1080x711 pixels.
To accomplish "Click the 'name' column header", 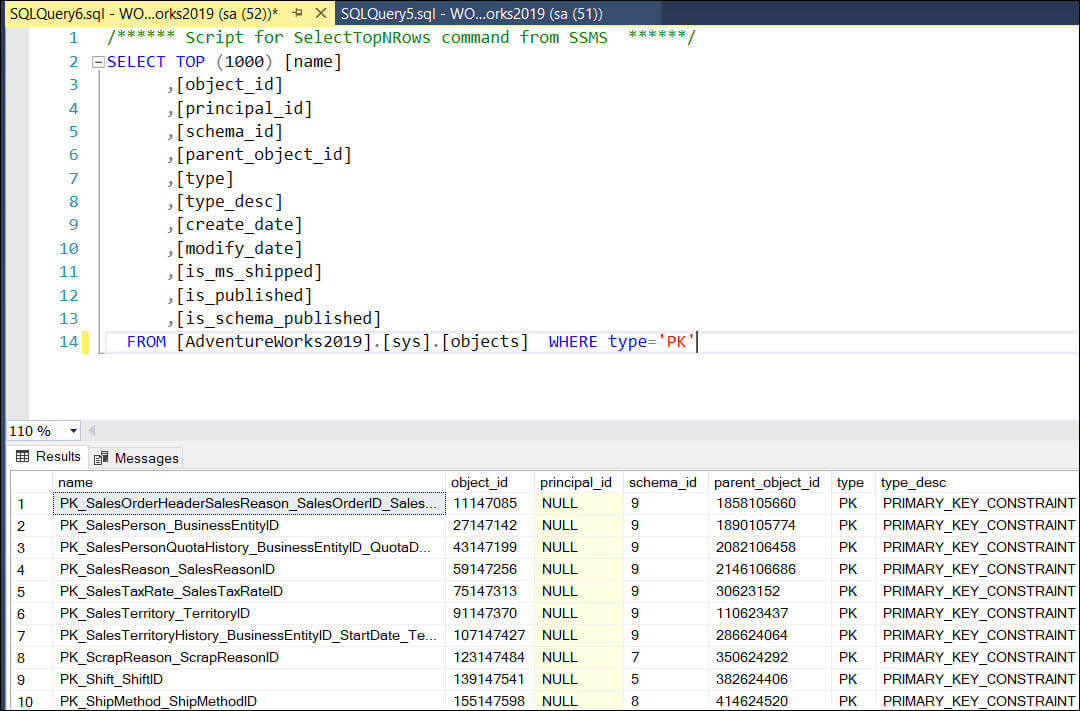I will coord(248,482).
